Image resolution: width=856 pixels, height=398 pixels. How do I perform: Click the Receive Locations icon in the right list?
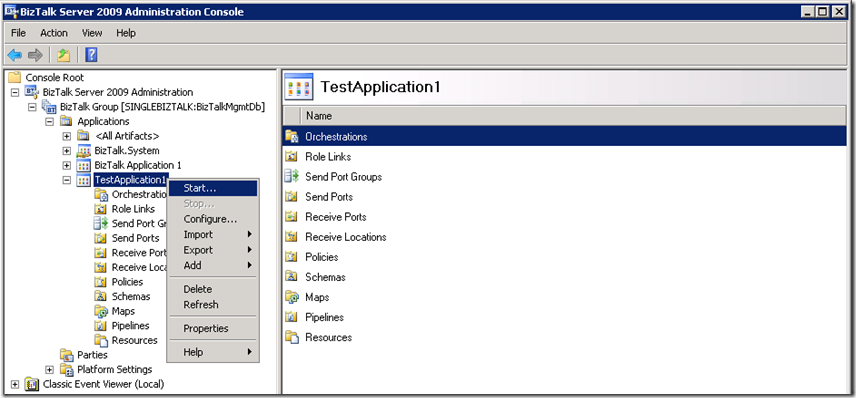(x=292, y=237)
